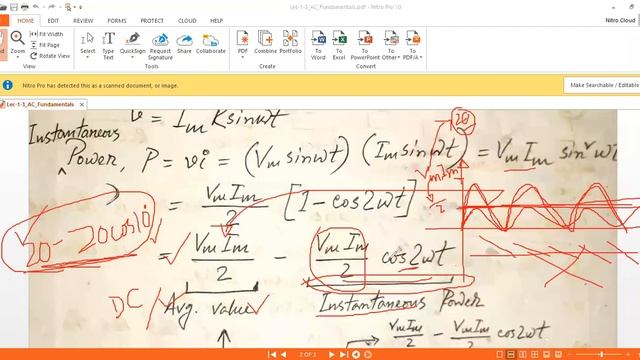Click the Make Searchable / Editable button
Screen dimensions: 640x360
(603, 85)
